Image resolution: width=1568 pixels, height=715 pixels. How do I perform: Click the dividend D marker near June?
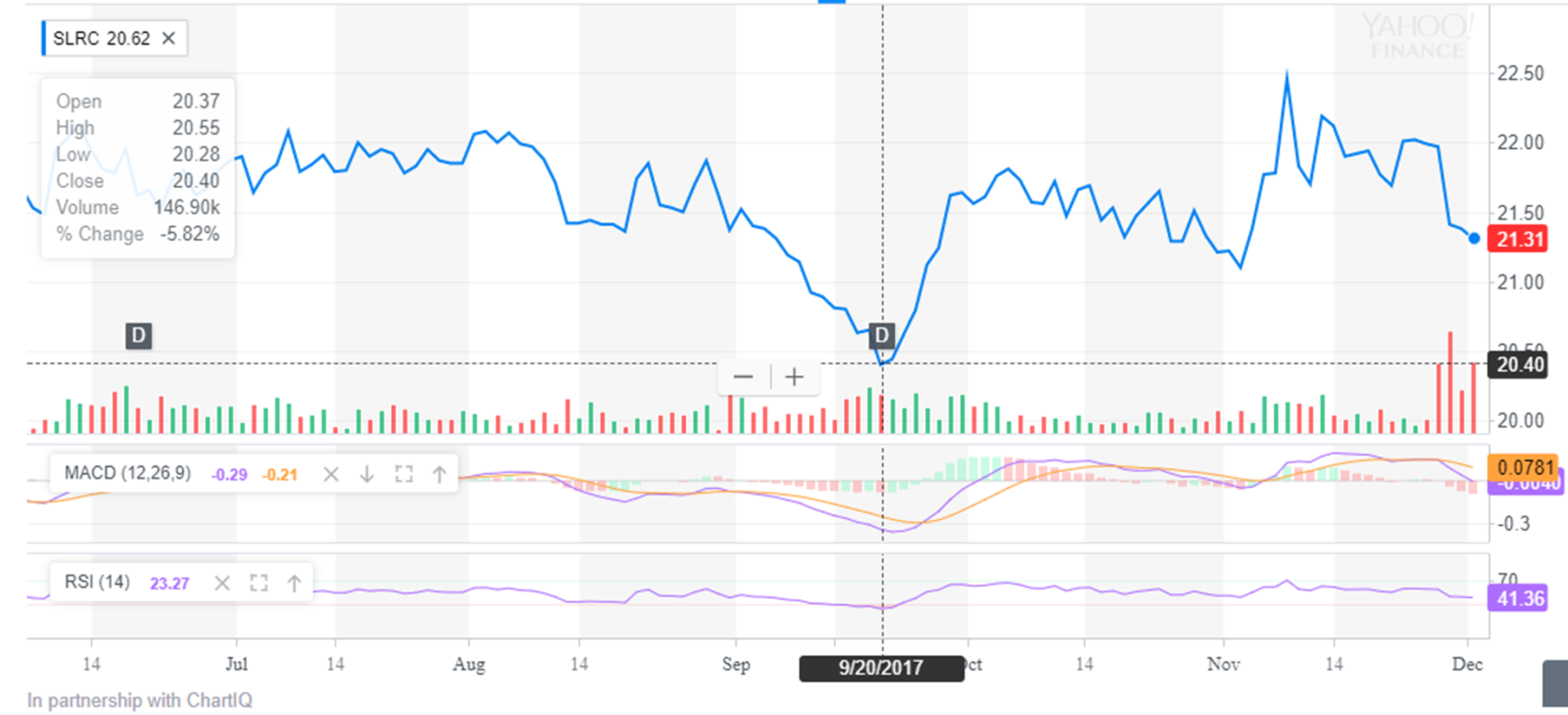click(139, 335)
